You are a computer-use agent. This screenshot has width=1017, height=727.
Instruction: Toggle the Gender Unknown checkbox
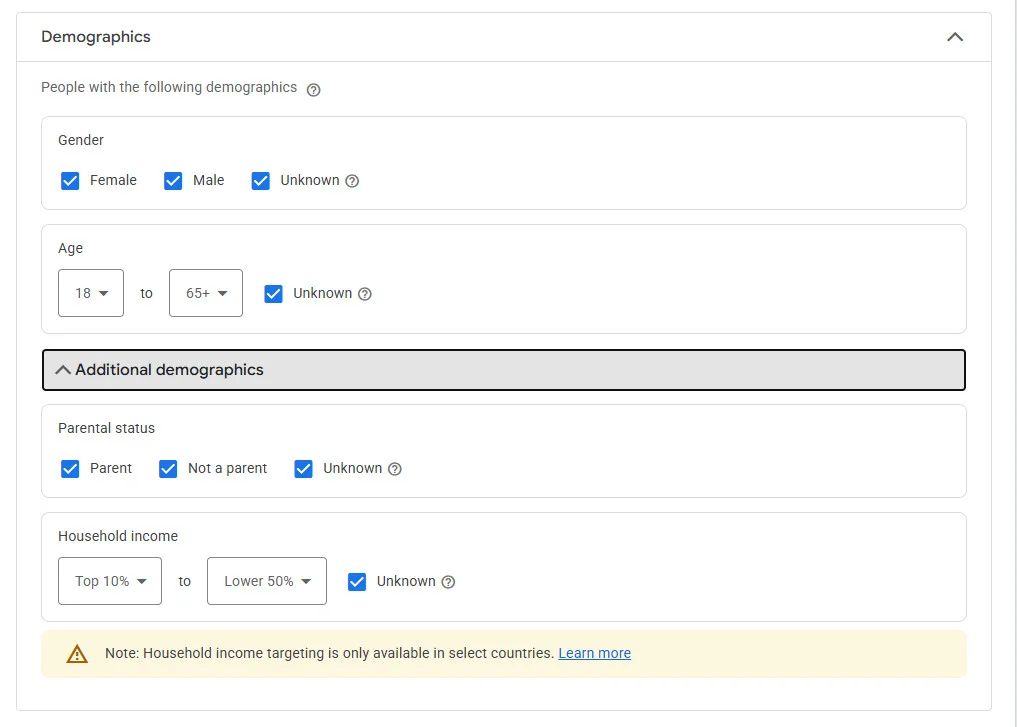click(261, 181)
